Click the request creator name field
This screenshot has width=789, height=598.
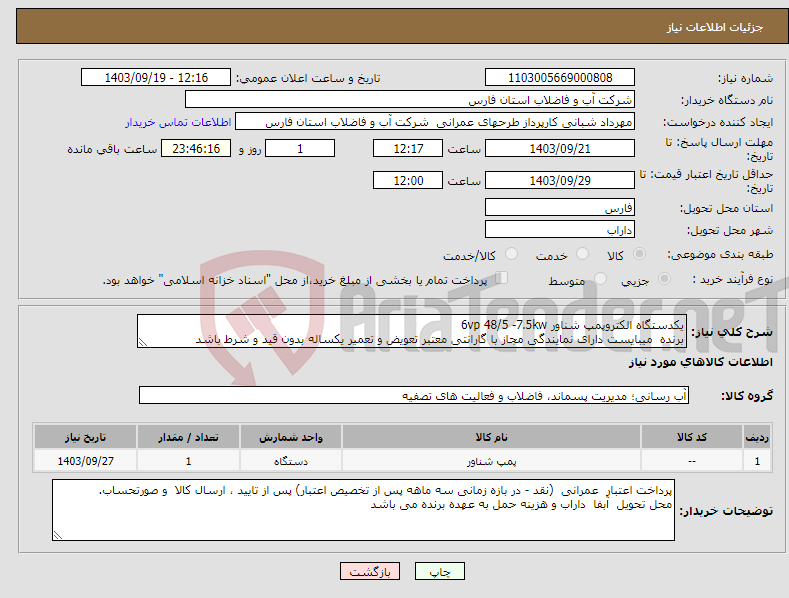(435, 121)
